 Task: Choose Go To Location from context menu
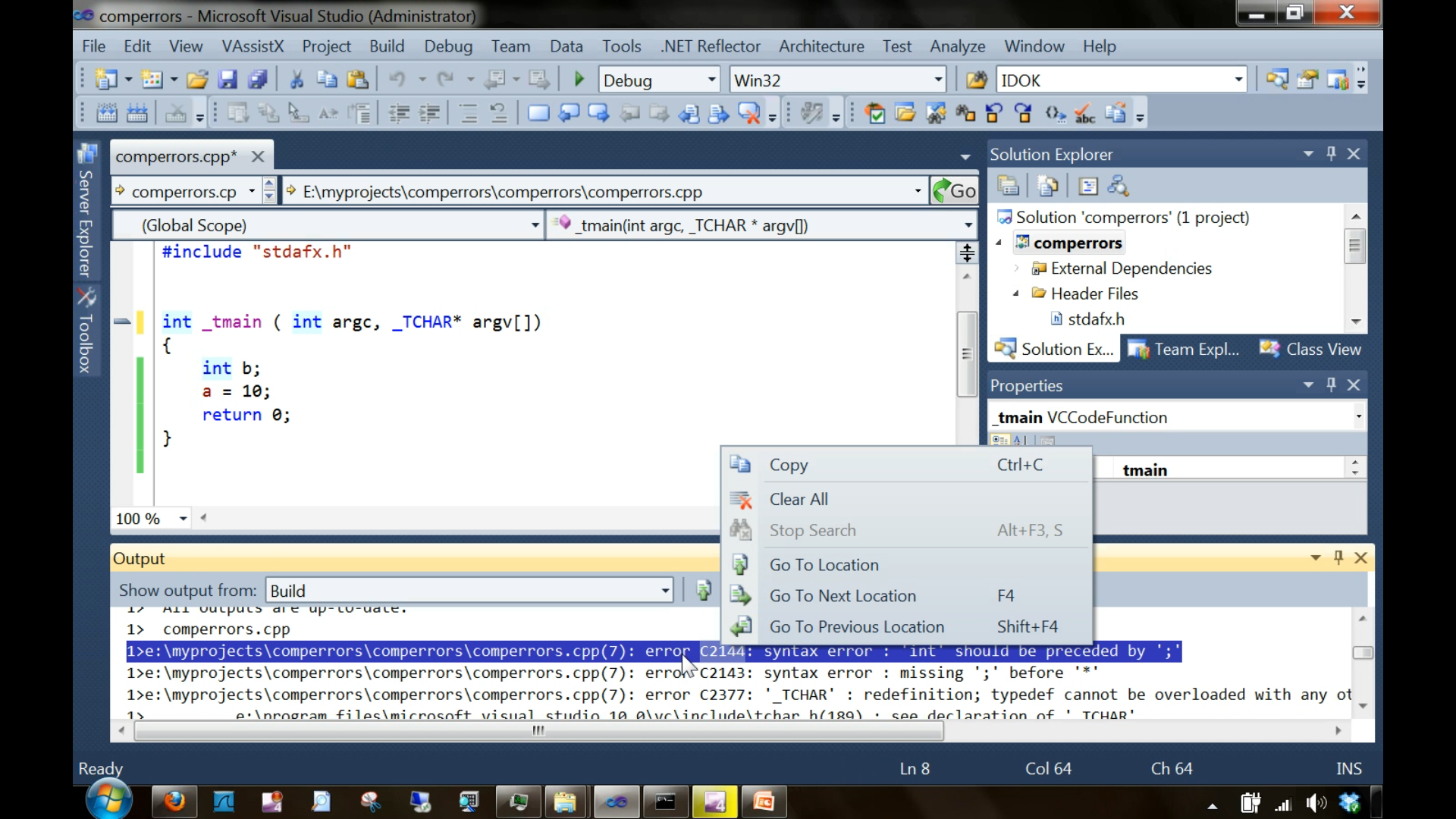824,564
